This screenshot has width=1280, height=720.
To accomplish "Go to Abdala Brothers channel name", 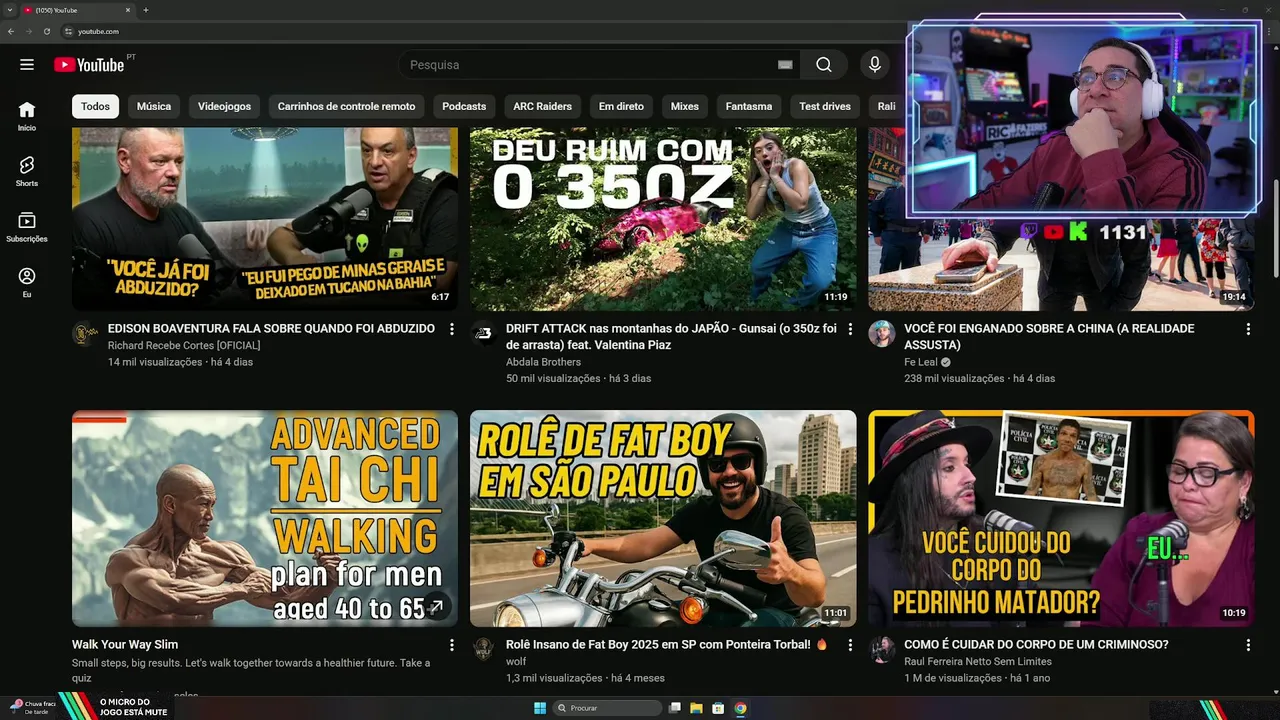I will pyautogui.click(x=543, y=362).
